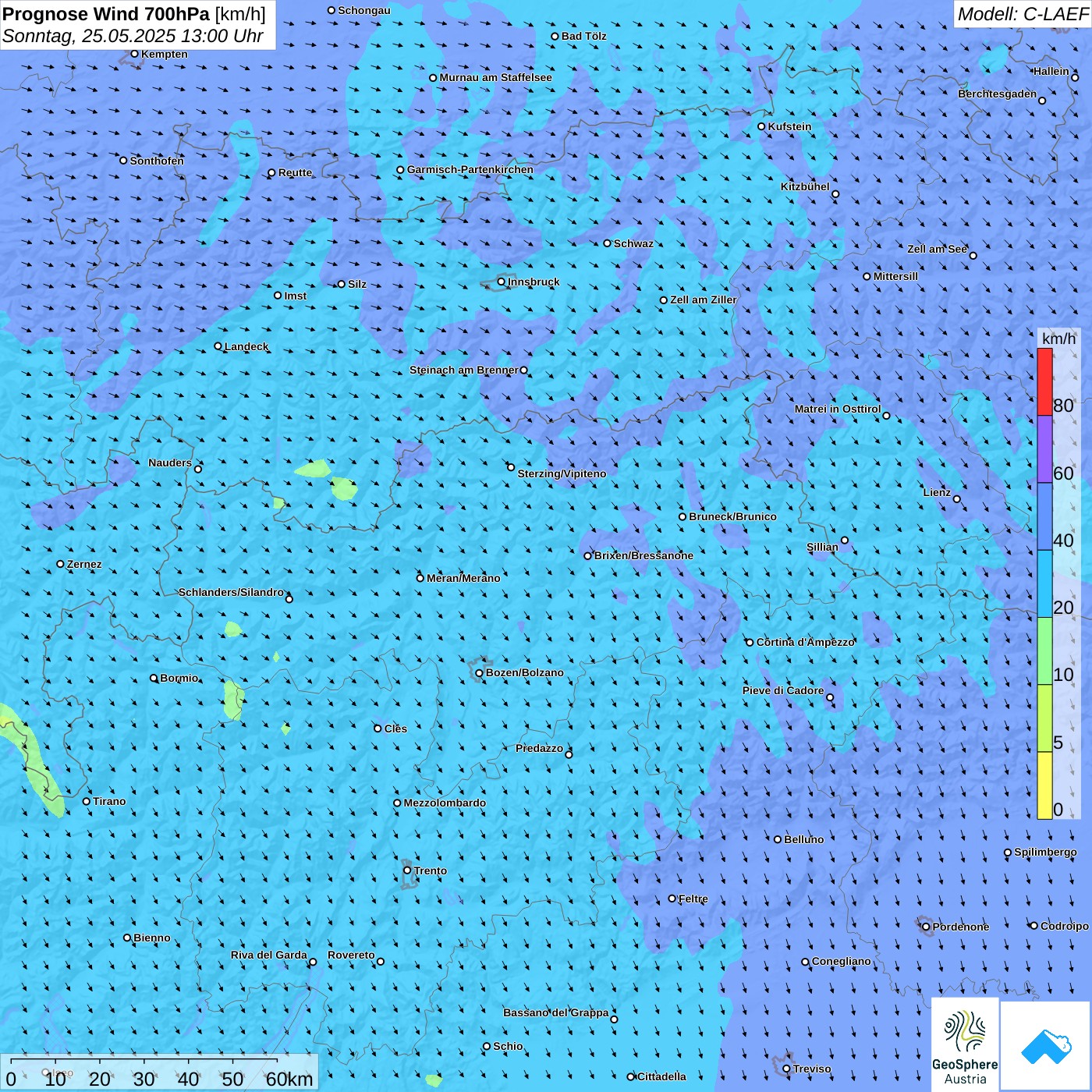Image resolution: width=1092 pixels, height=1092 pixels.
Task: Click the blue cloud logo icon
Action: 1045,1047
